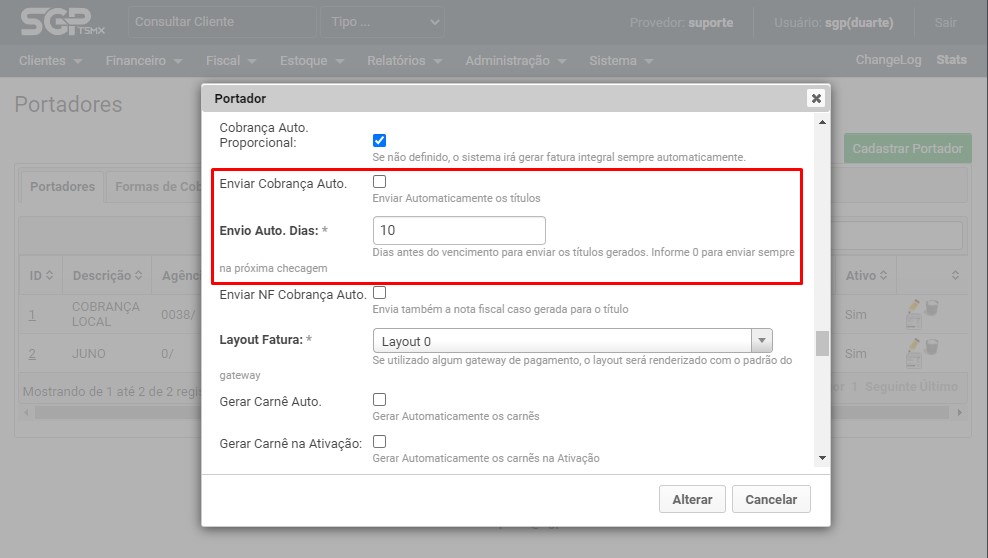Viewport: 988px width, 558px height.
Task: Click the dialog scrollbar up arrow
Action: pos(822,123)
